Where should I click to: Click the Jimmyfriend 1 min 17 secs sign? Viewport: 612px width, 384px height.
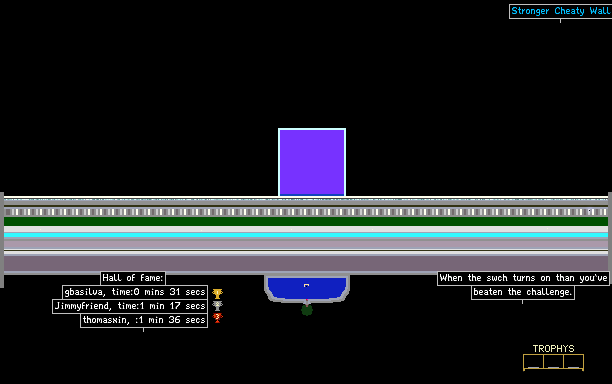(130, 306)
